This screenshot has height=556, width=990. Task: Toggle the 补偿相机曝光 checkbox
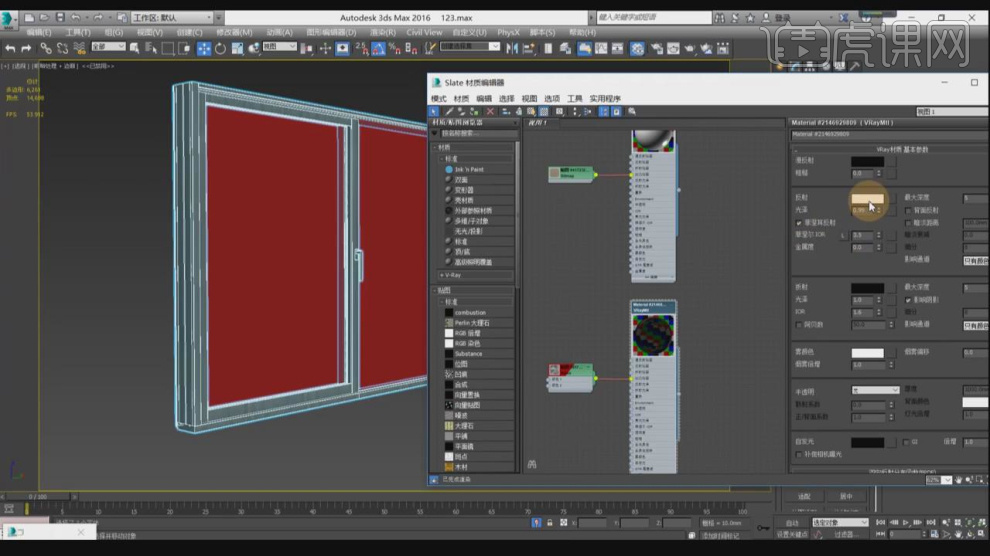click(798, 454)
